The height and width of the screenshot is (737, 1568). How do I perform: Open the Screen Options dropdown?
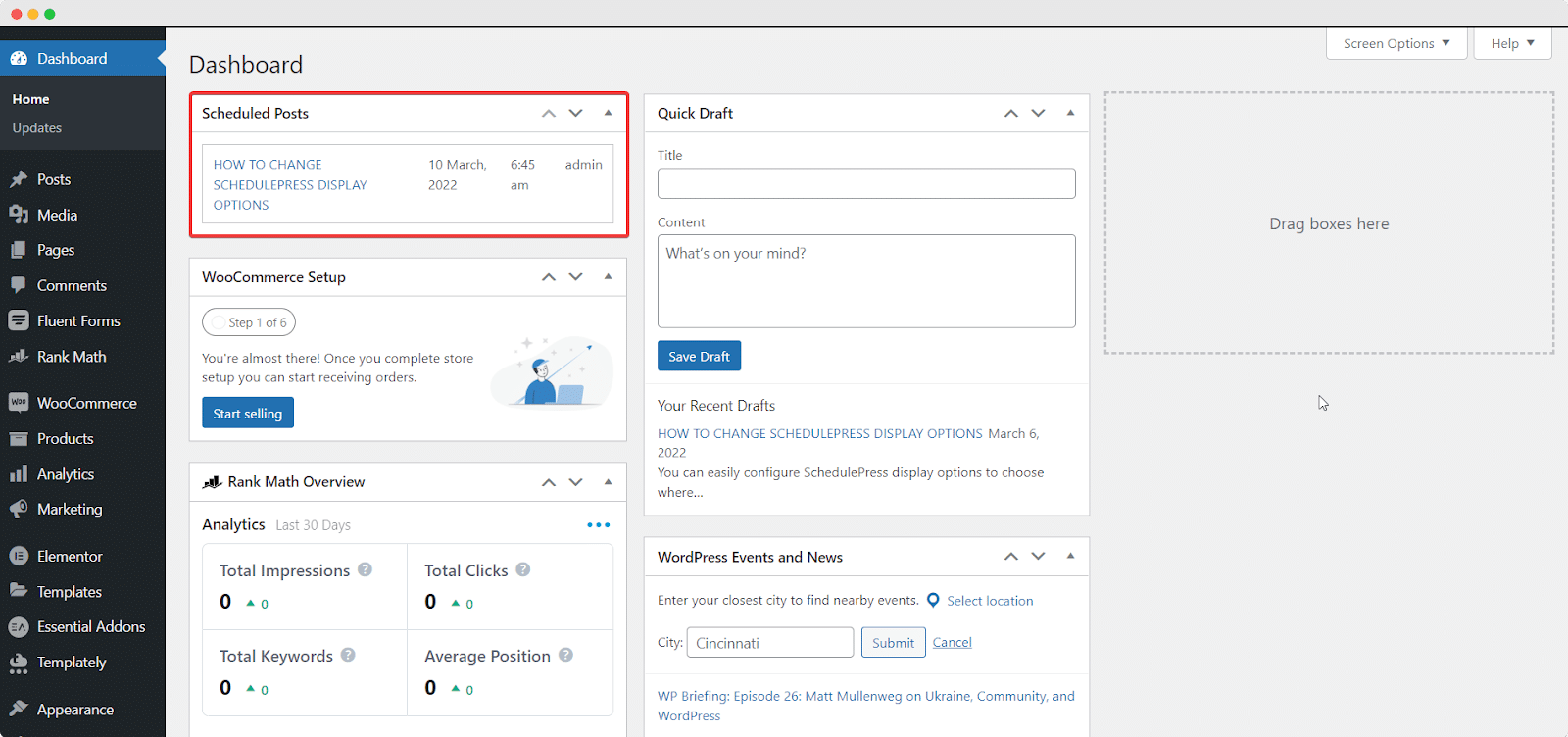coord(1396,43)
